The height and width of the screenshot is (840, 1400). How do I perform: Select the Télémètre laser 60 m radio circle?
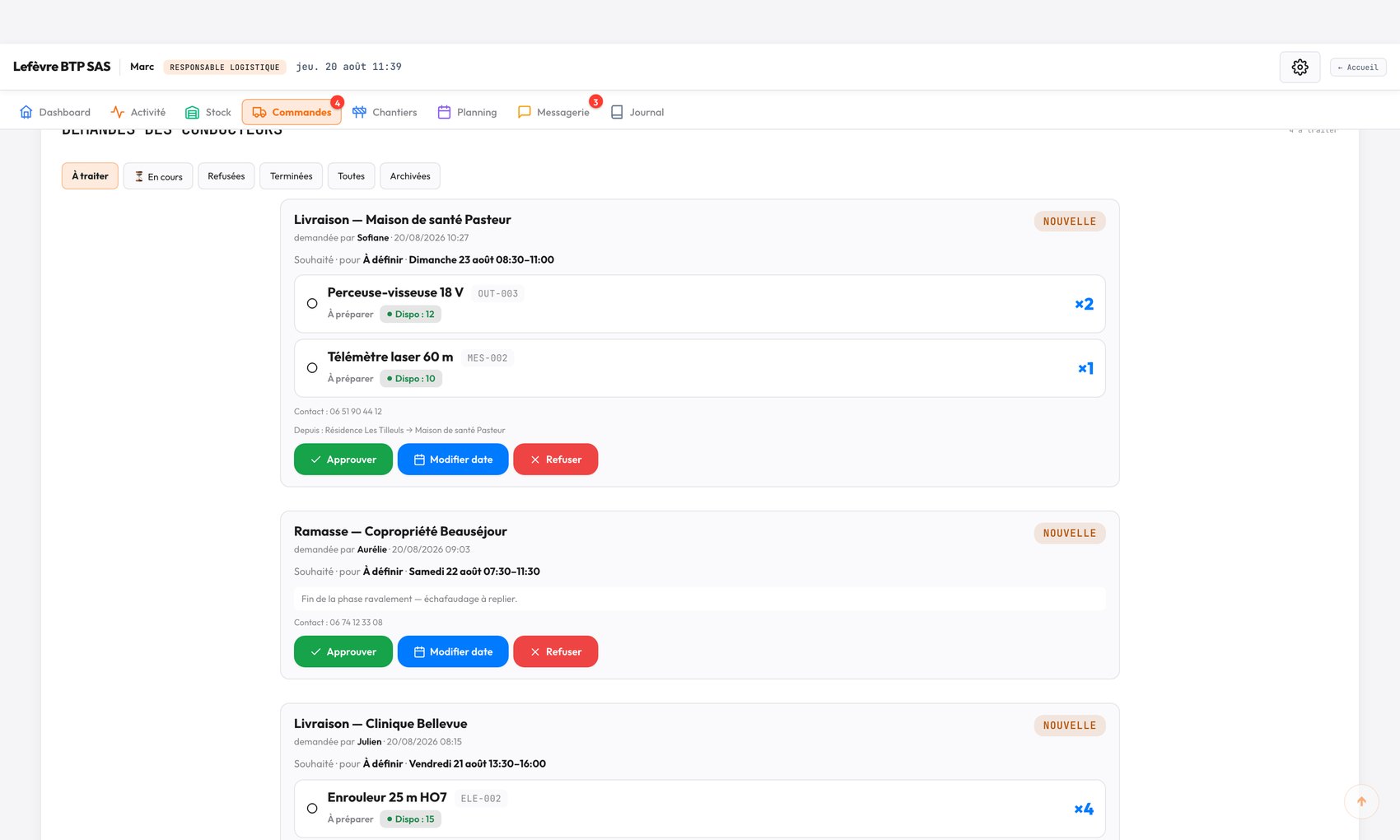312,368
